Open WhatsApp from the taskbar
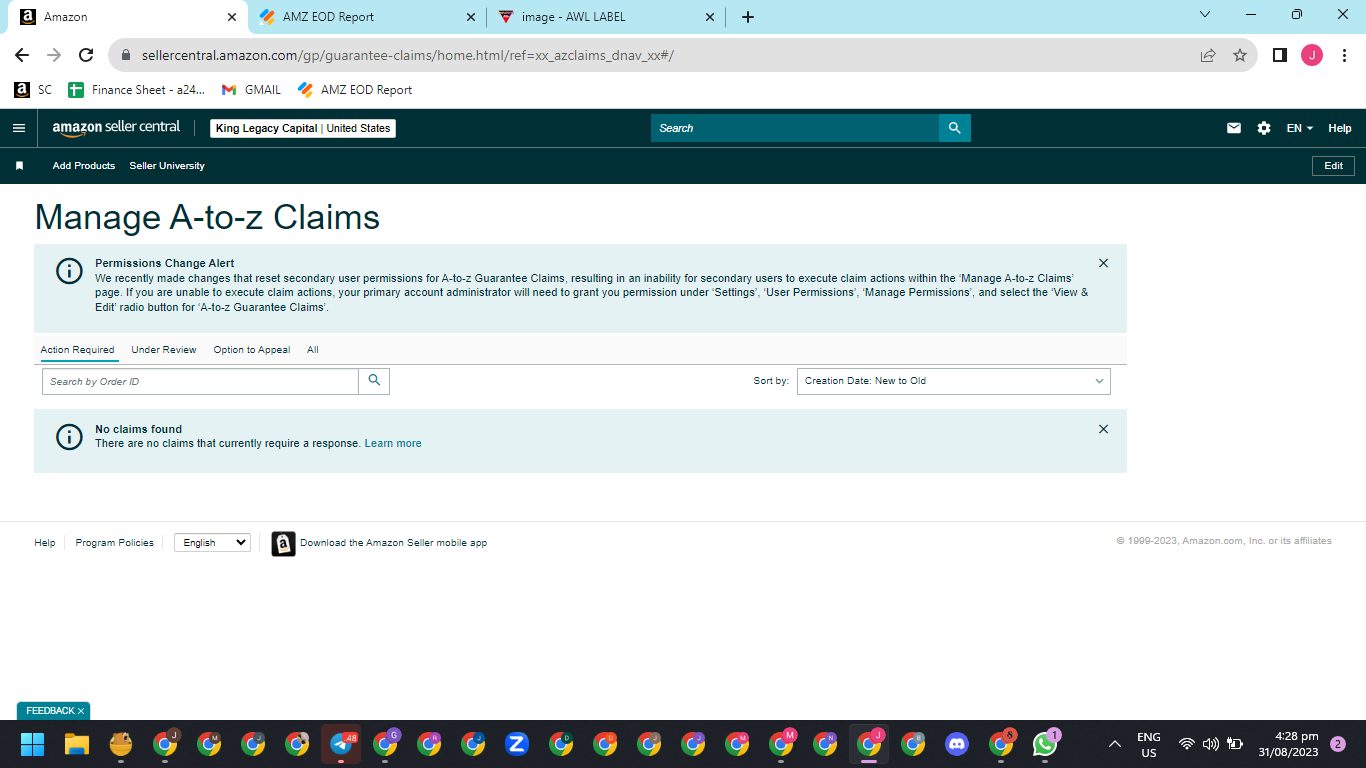1366x768 pixels. [1045, 744]
